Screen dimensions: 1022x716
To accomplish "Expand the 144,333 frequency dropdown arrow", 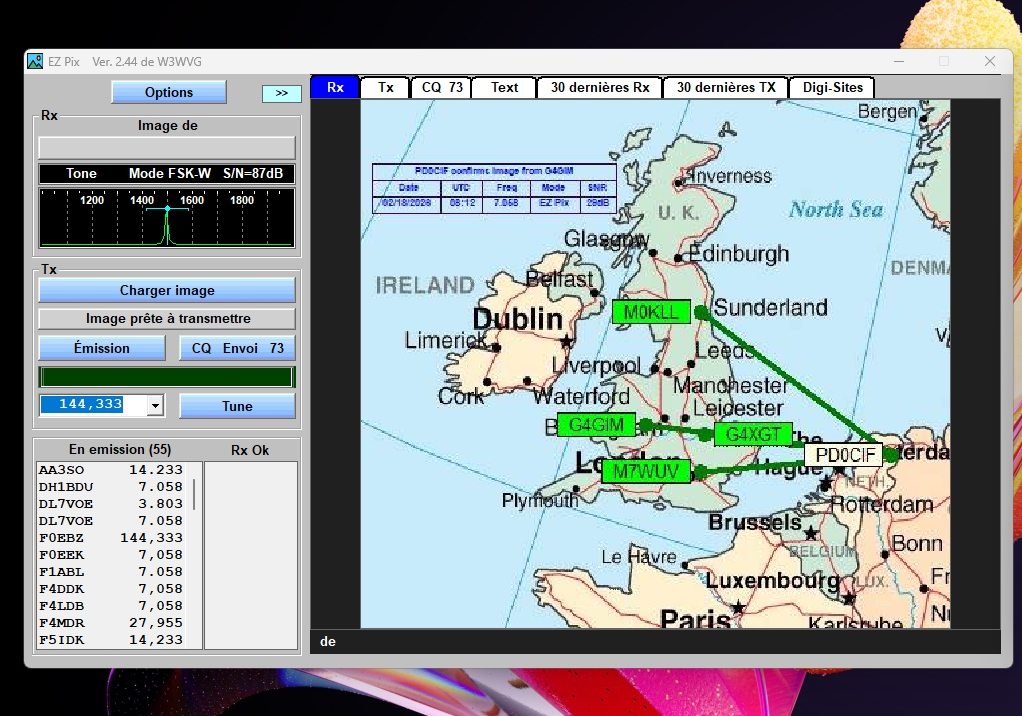I will click(x=155, y=405).
